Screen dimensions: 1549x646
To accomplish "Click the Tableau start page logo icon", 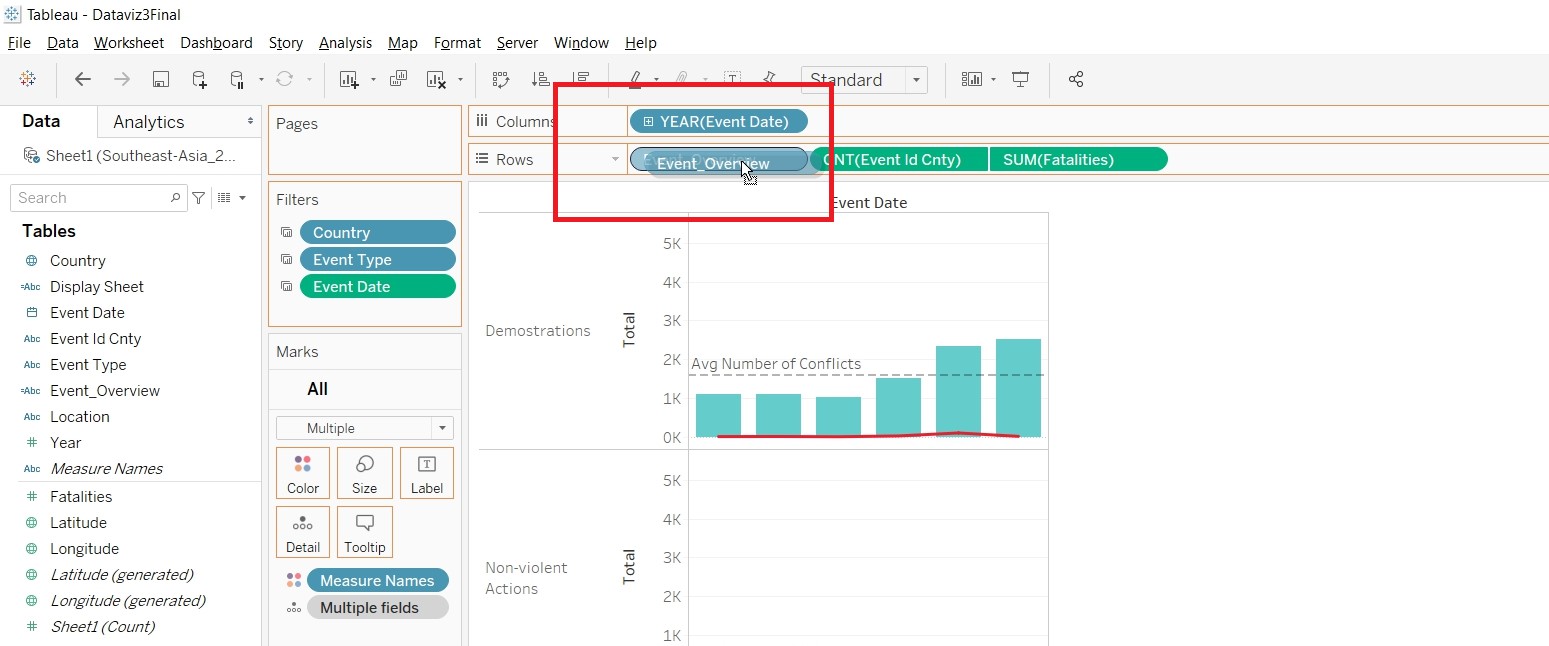I will pyautogui.click(x=28, y=79).
